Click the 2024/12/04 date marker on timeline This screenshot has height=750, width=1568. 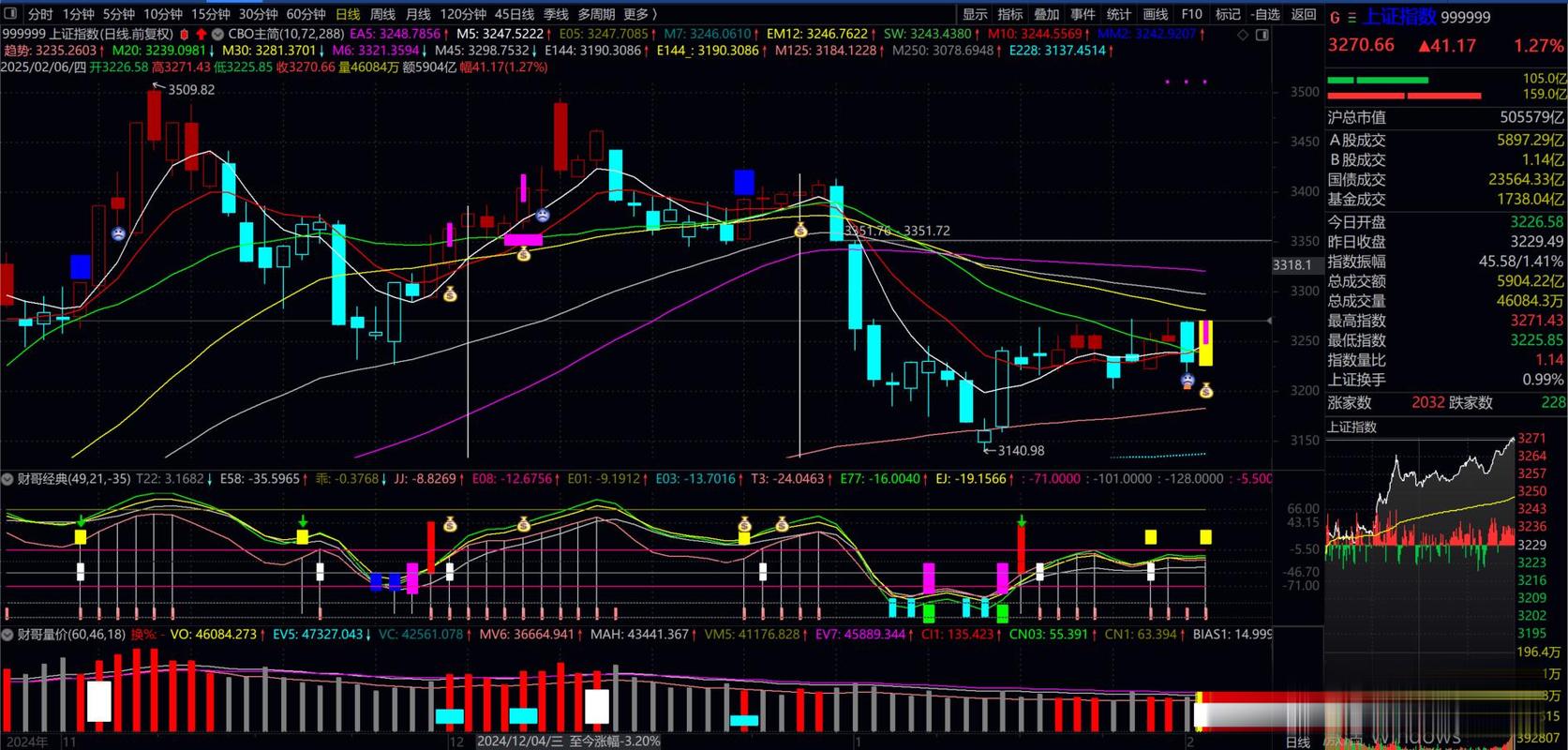[x=520, y=741]
